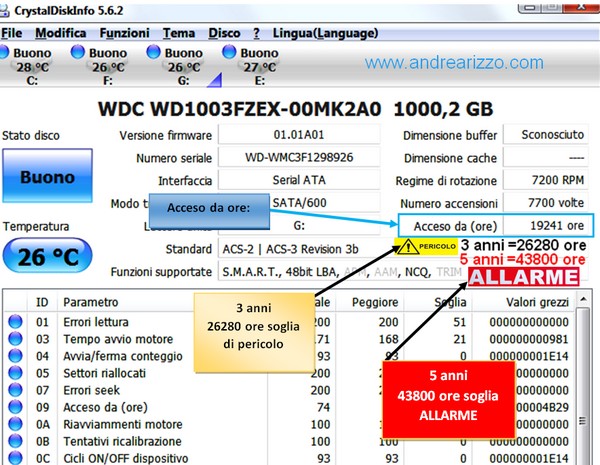Click the 7700 volte power count field
The image size is (600, 465).
pyautogui.click(x=546, y=202)
